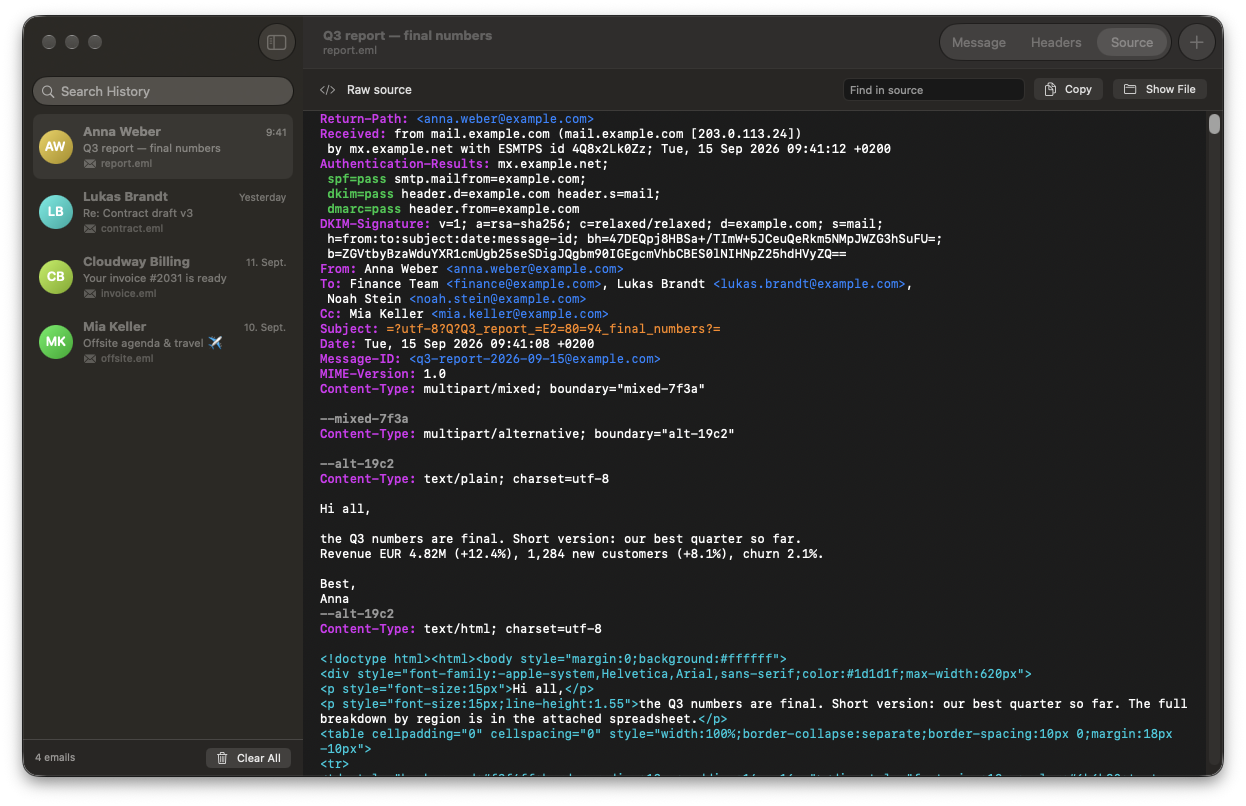Click the AW avatar for Anna Weber
Viewport: 1246px width, 806px height.
[x=55, y=146]
